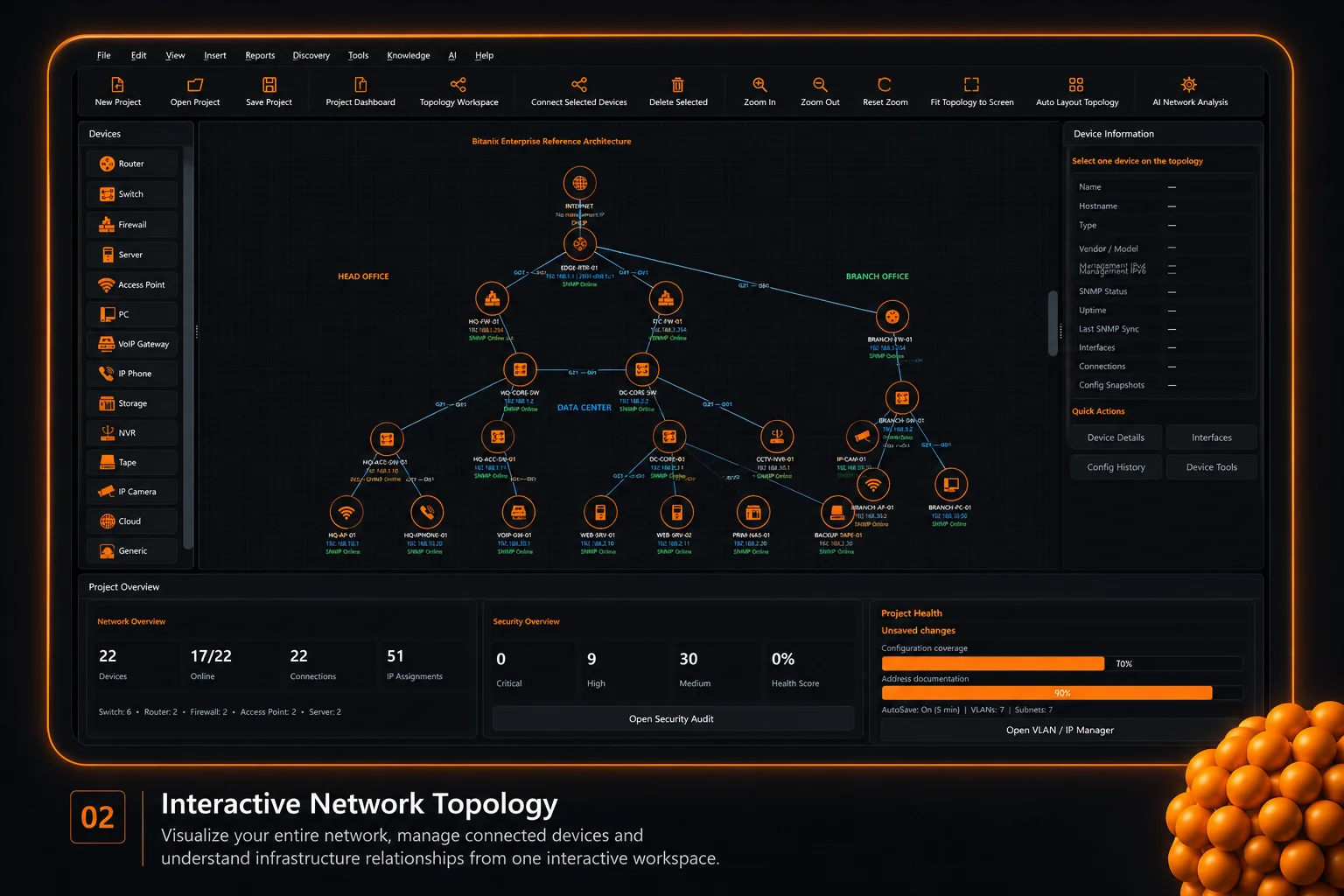Select Router in the Devices palette

click(132, 164)
